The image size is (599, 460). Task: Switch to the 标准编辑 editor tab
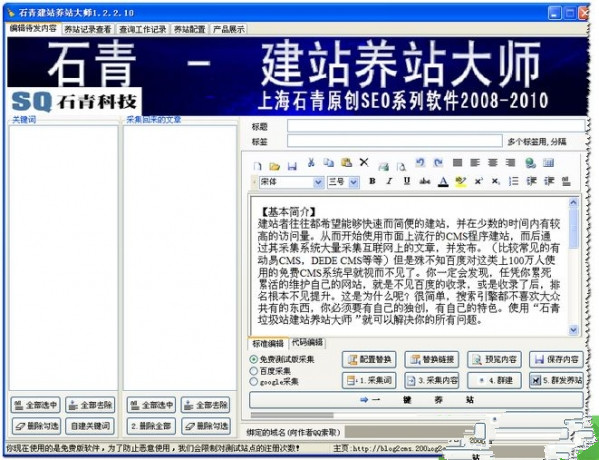(x=267, y=343)
